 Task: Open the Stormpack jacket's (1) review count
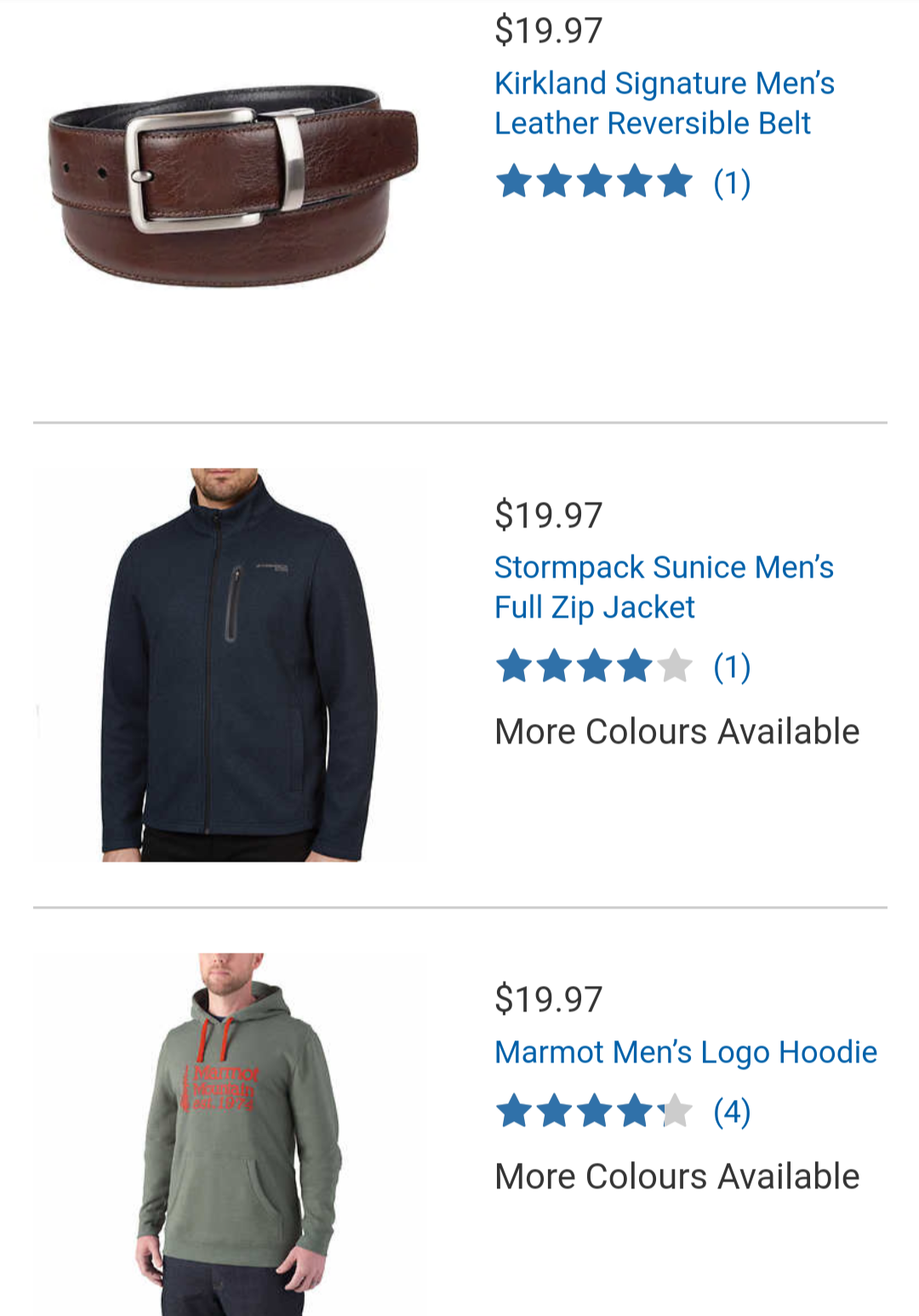732,667
